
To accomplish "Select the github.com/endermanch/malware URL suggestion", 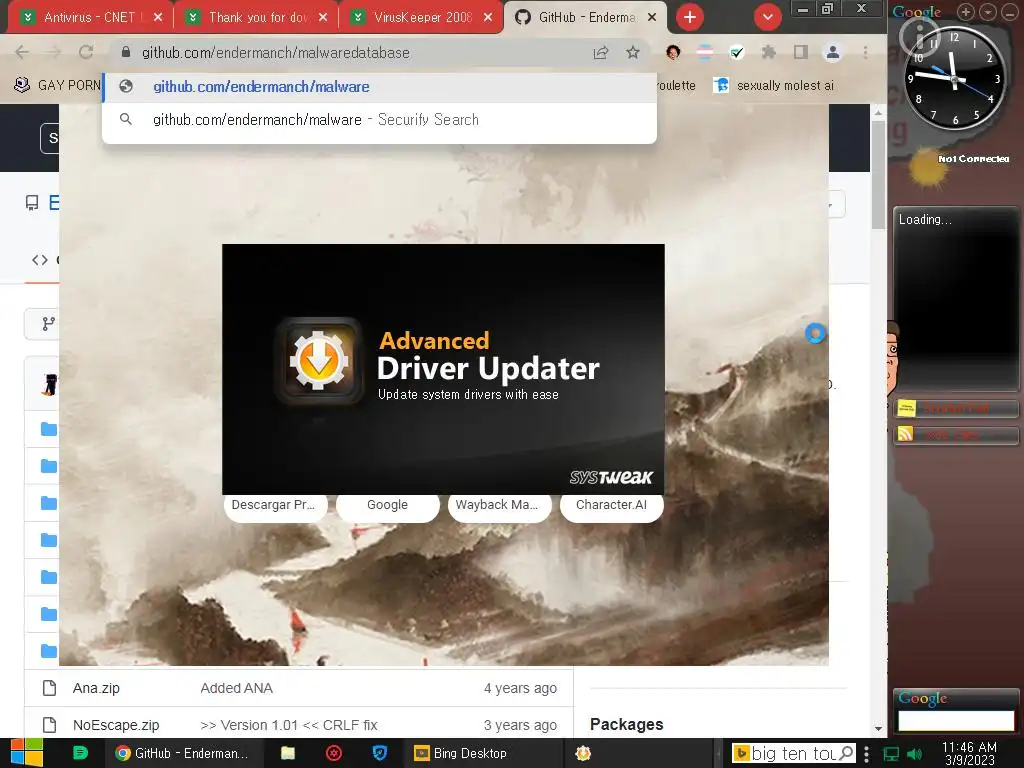I will coord(379,87).
